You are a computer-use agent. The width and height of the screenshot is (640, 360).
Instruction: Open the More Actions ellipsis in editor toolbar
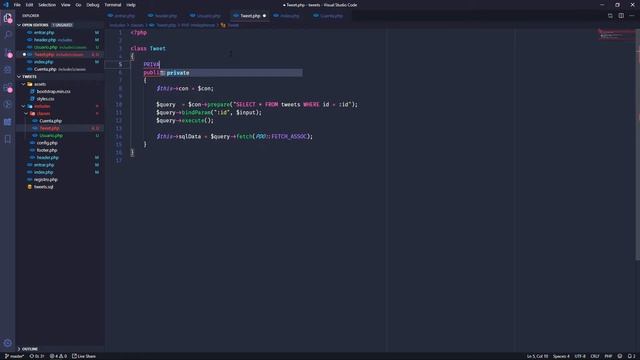pyautogui.click(x=631, y=16)
